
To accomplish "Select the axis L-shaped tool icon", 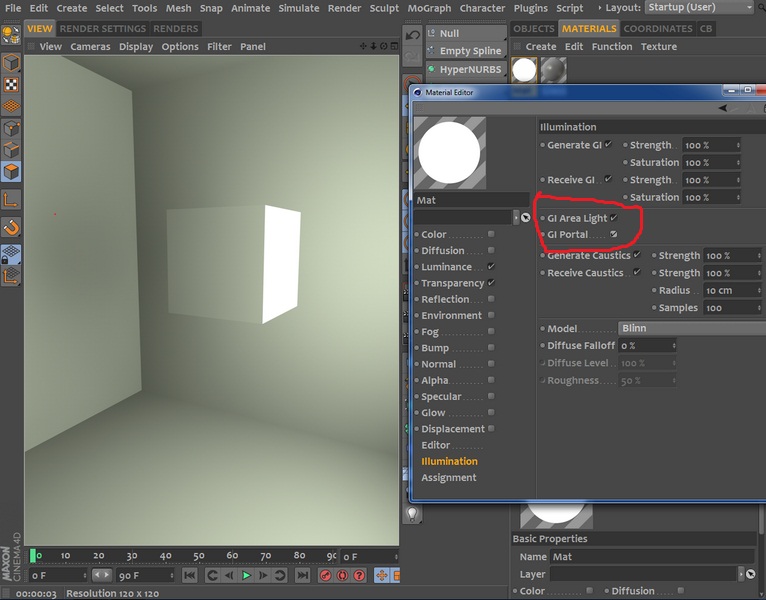I will [x=11, y=199].
